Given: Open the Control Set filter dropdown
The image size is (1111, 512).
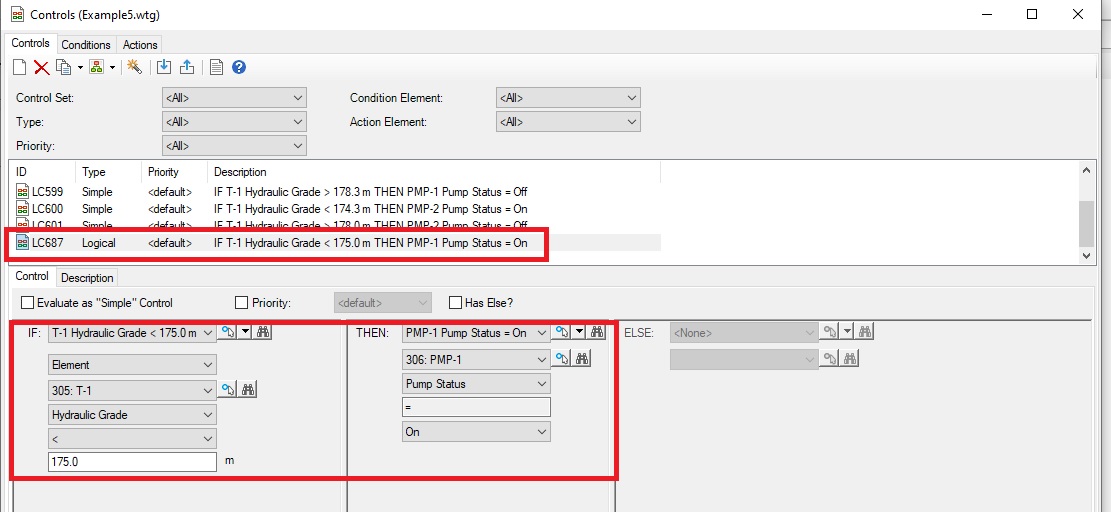Looking at the screenshot, I should click(x=234, y=98).
